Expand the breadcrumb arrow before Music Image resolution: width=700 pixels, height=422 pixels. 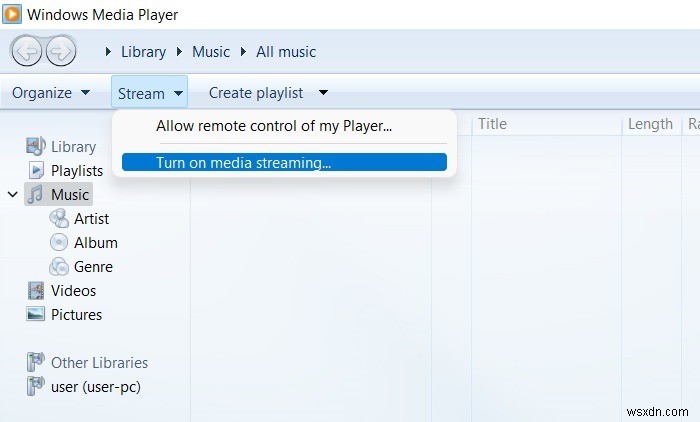click(179, 51)
